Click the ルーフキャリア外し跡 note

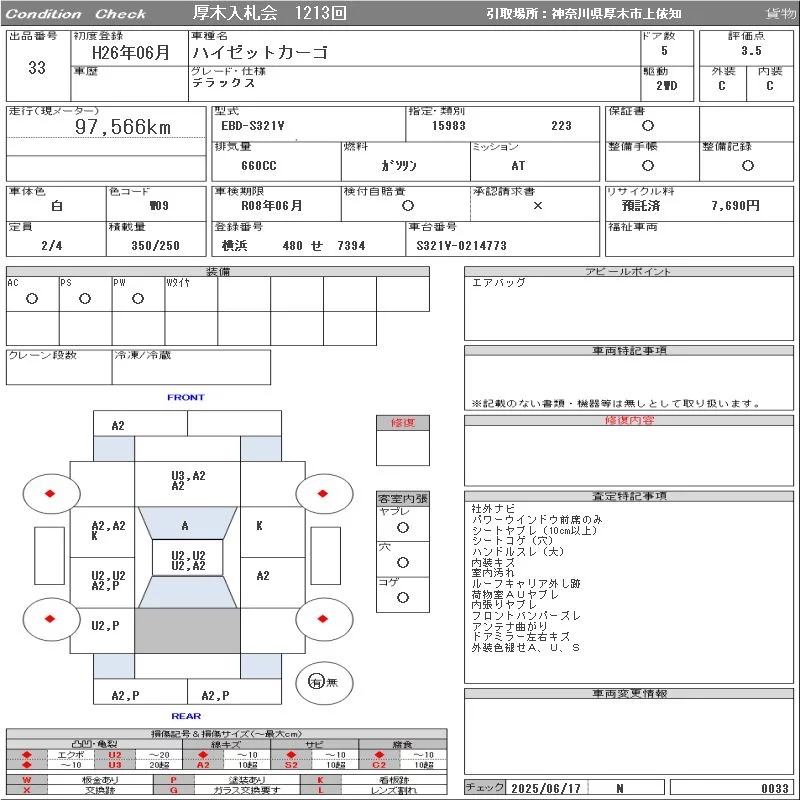[x=526, y=583]
